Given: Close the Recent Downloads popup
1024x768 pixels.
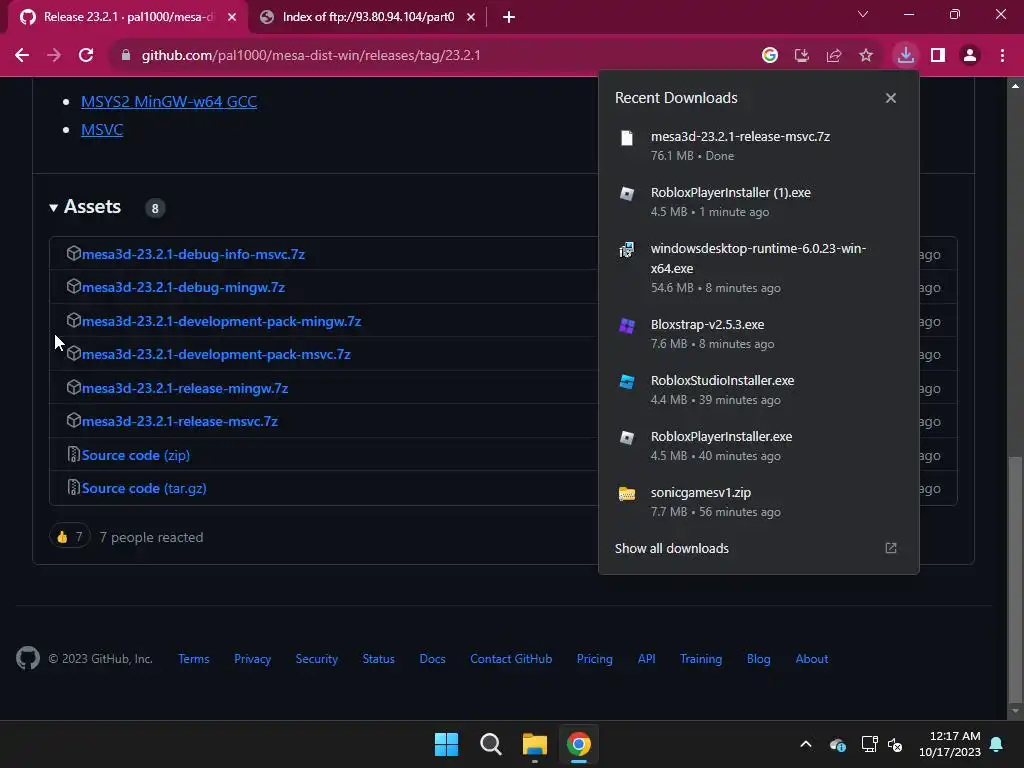Looking at the screenshot, I should click(x=891, y=98).
